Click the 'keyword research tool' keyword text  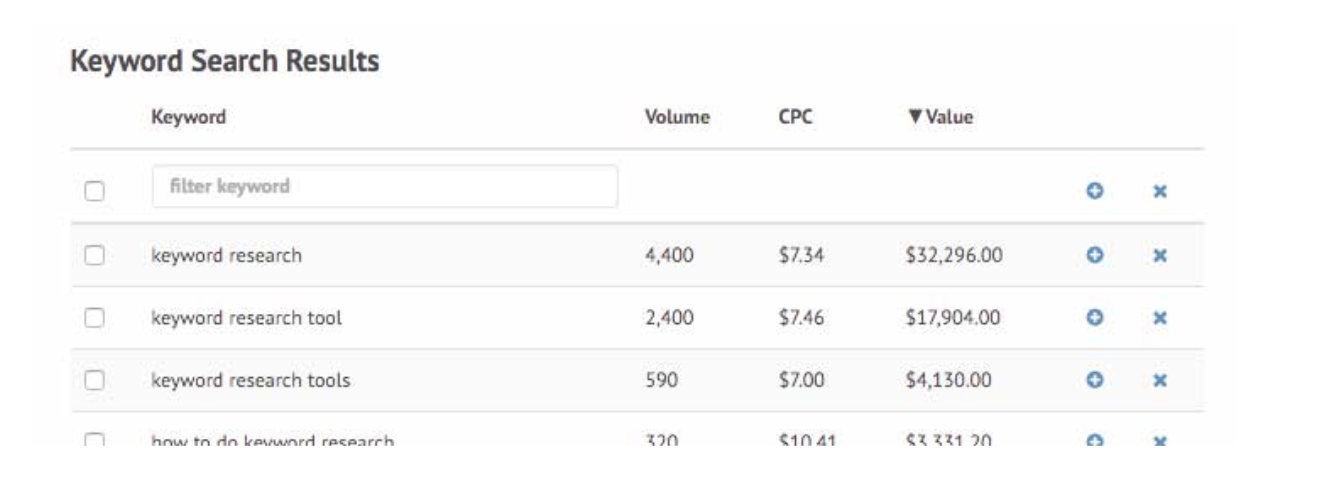click(x=246, y=318)
